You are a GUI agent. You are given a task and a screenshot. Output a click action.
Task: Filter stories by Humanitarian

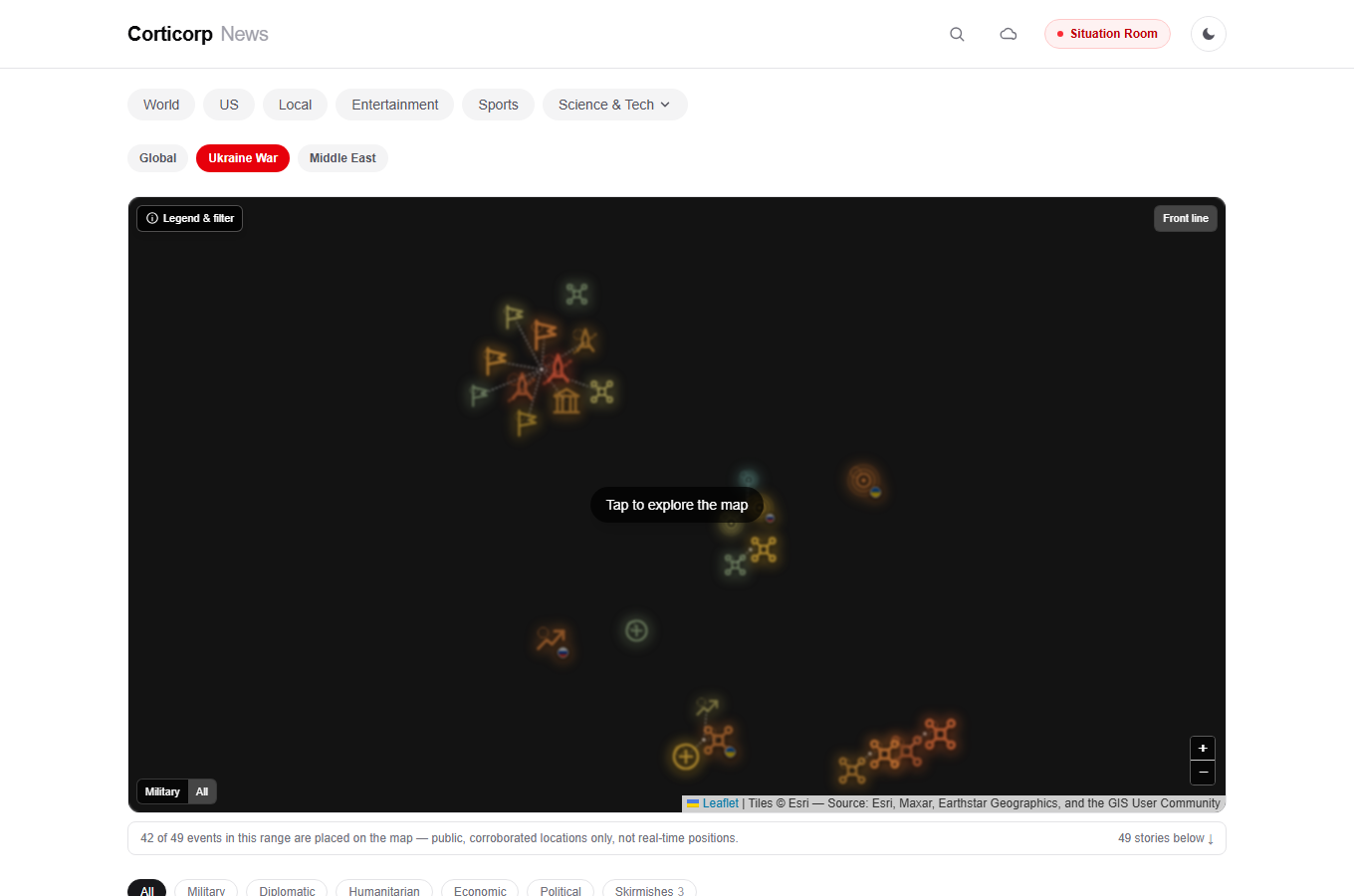[384, 891]
